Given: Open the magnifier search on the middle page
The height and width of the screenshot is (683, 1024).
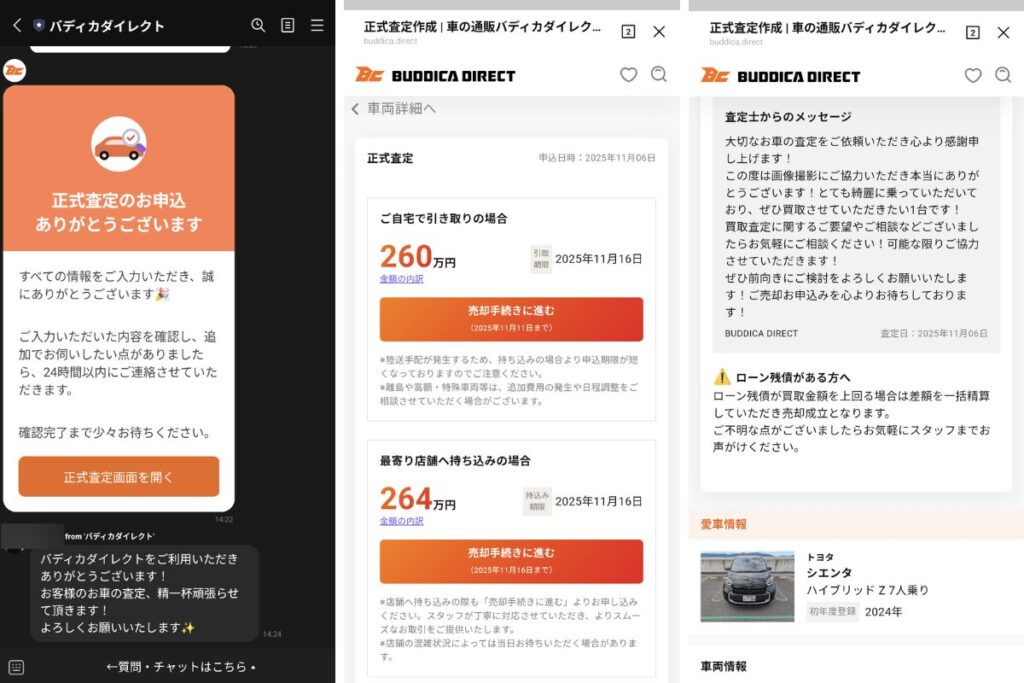Looking at the screenshot, I should pyautogui.click(x=658, y=74).
